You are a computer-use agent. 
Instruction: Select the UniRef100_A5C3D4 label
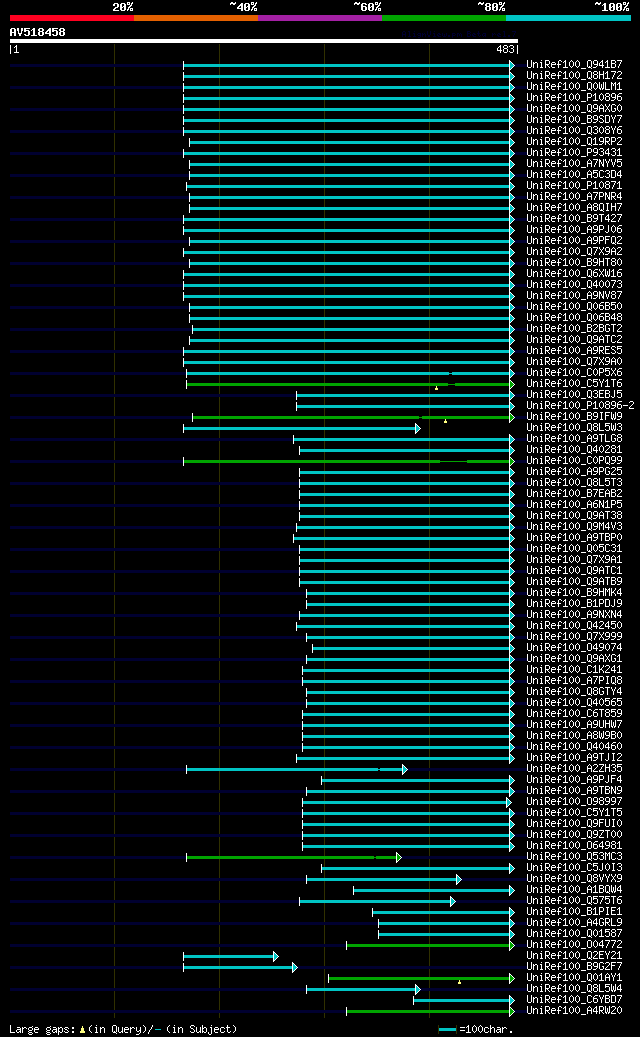[574, 175]
